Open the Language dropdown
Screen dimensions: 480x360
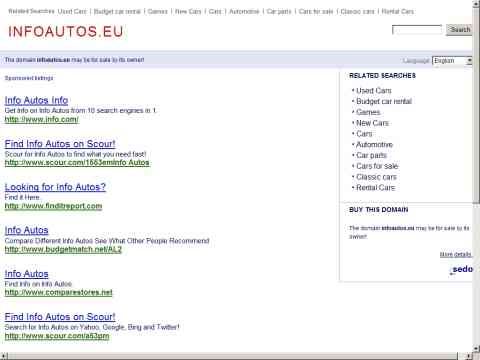(x=452, y=61)
